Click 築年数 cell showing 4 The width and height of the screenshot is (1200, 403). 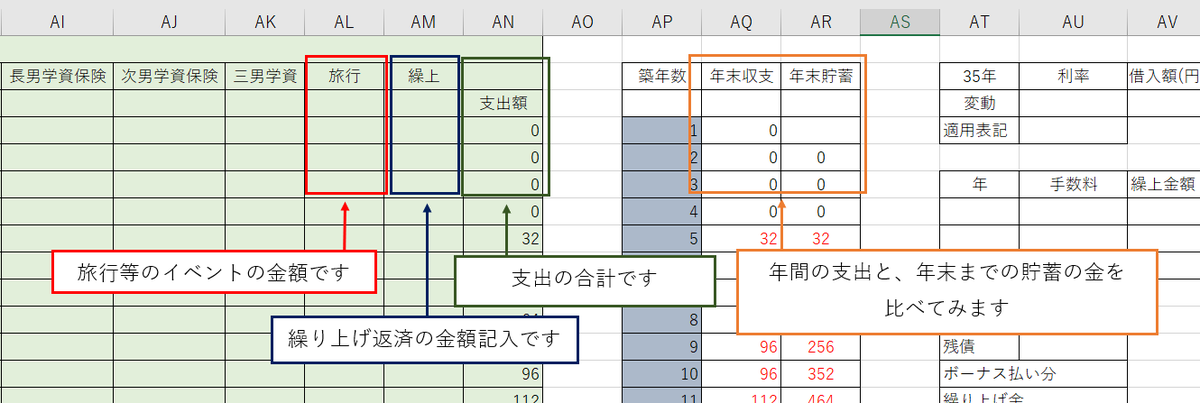tap(662, 211)
